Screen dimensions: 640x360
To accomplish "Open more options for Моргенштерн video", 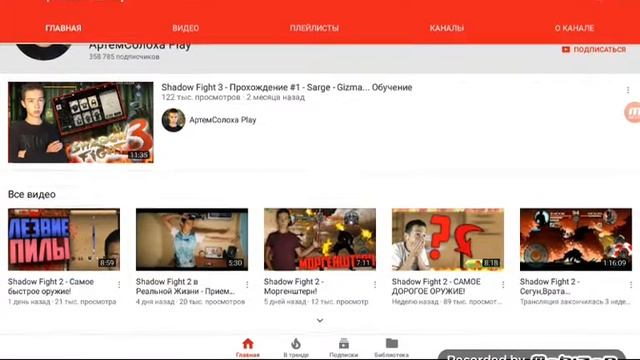I will (x=375, y=284).
